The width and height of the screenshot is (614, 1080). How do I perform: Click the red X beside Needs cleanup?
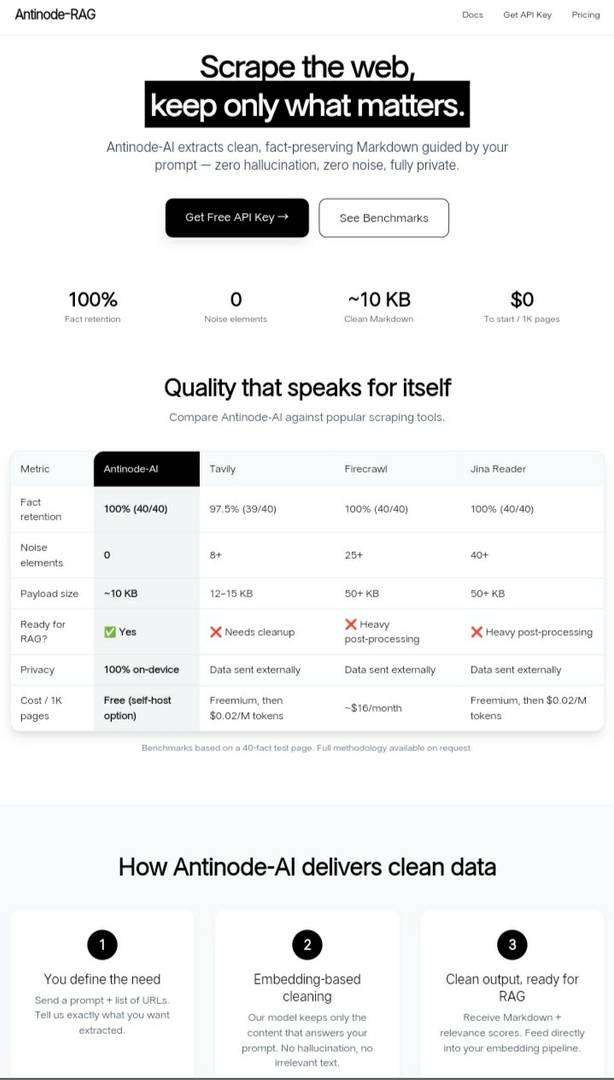point(216,632)
